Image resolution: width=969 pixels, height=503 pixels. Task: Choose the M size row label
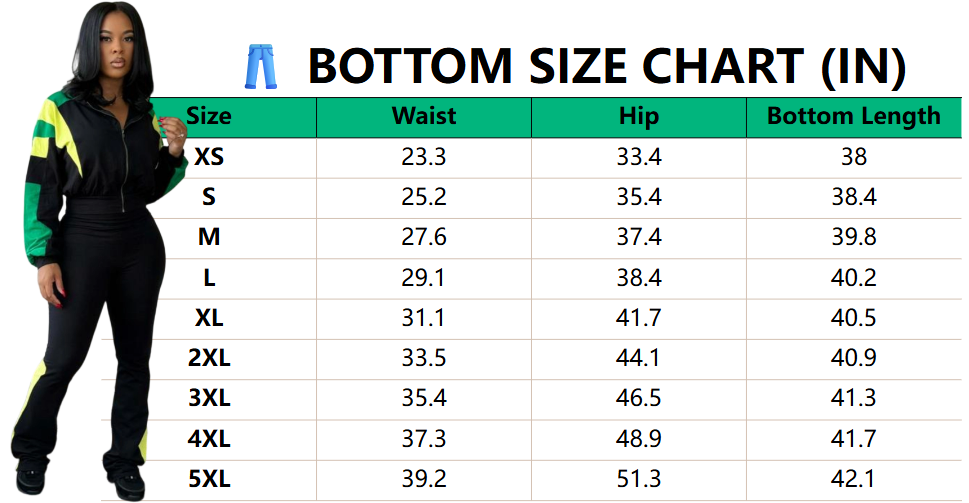209,238
